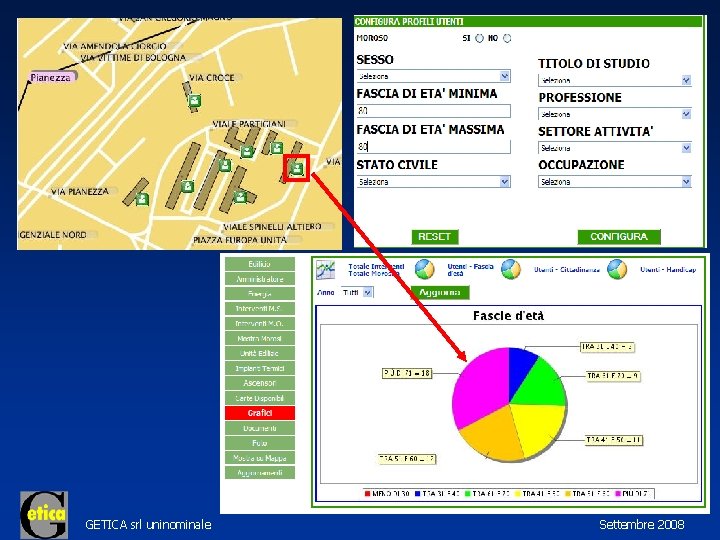Click the building marker beside Via Pianezza label
The width and height of the screenshot is (720, 540).
[143, 199]
